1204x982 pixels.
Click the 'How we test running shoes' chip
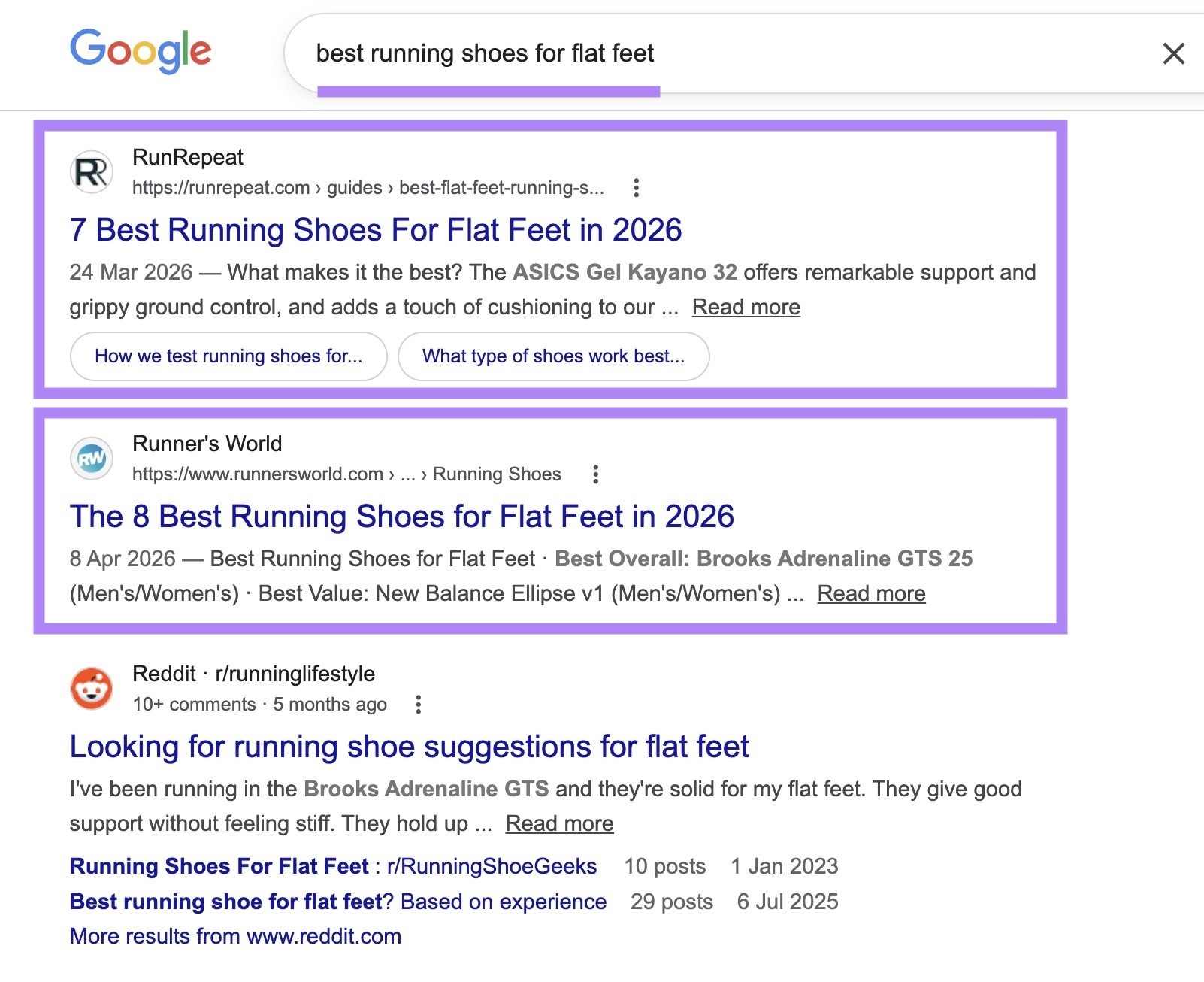[x=228, y=356]
